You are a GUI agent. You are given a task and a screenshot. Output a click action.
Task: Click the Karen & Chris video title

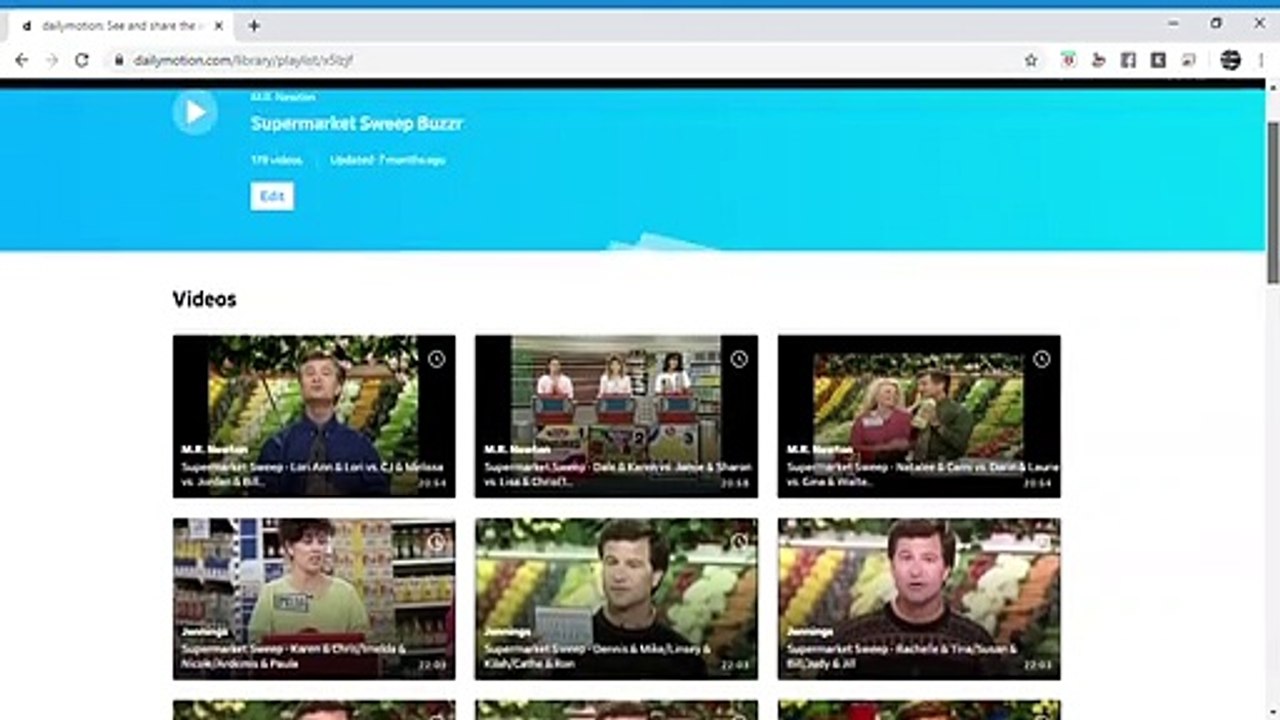(294, 656)
